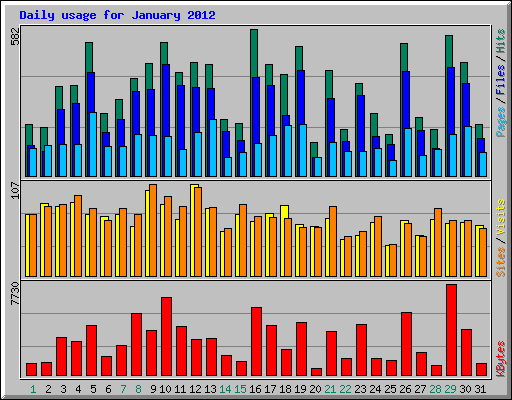
Task: Click day label 26 on the x-axis
Action: (405, 389)
